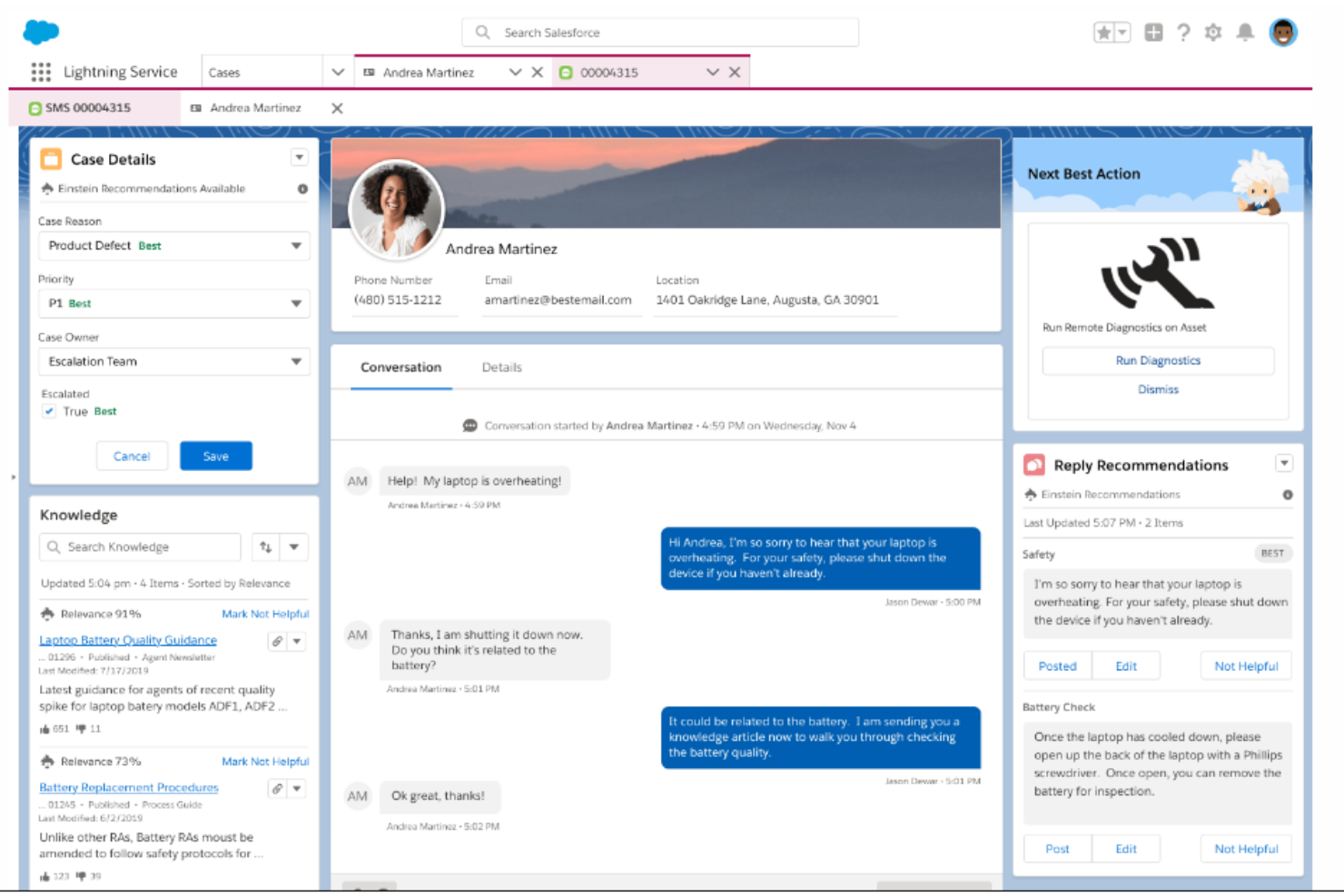Open help with the question mark icon
This screenshot has height=896, width=1344.
pyautogui.click(x=1182, y=32)
